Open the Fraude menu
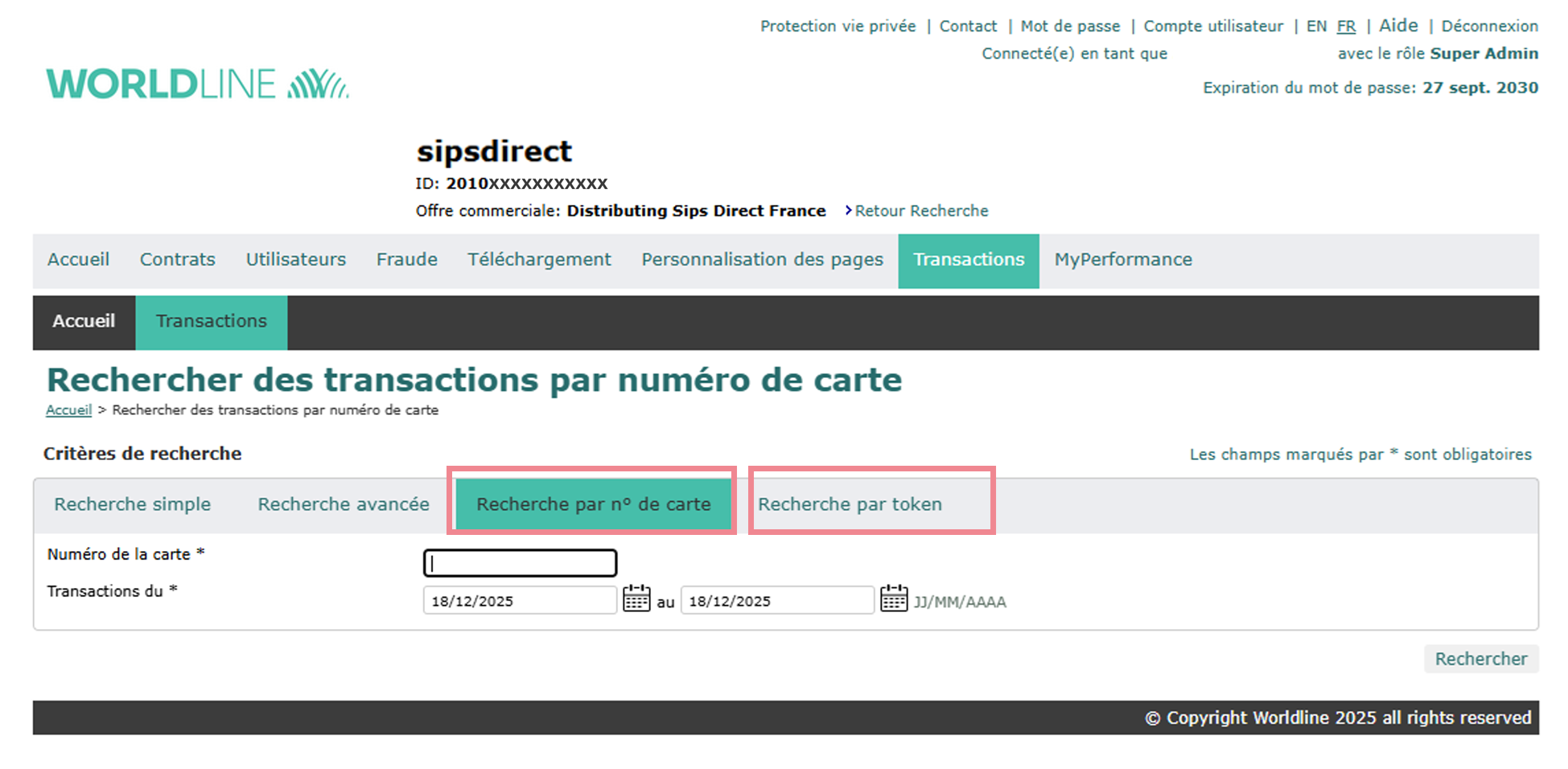 (x=407, y=260)
